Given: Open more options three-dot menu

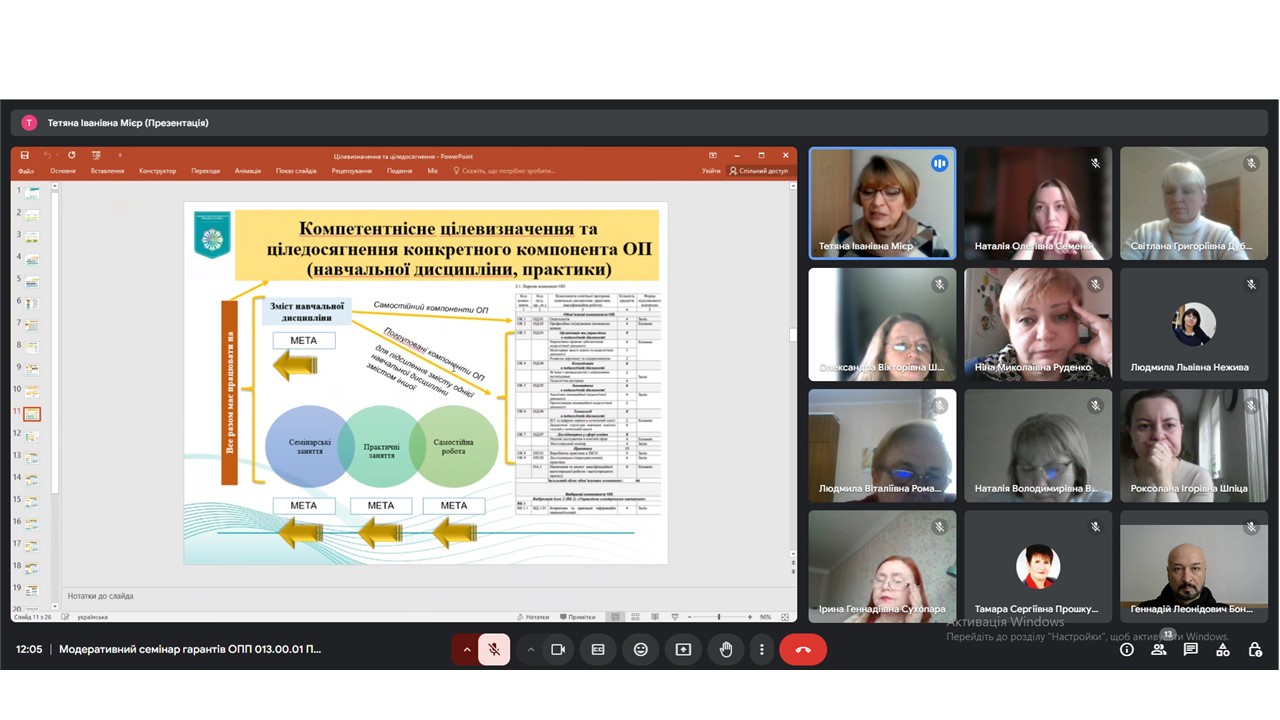Looking at the screenshot, I should click(x=762, y=649).
